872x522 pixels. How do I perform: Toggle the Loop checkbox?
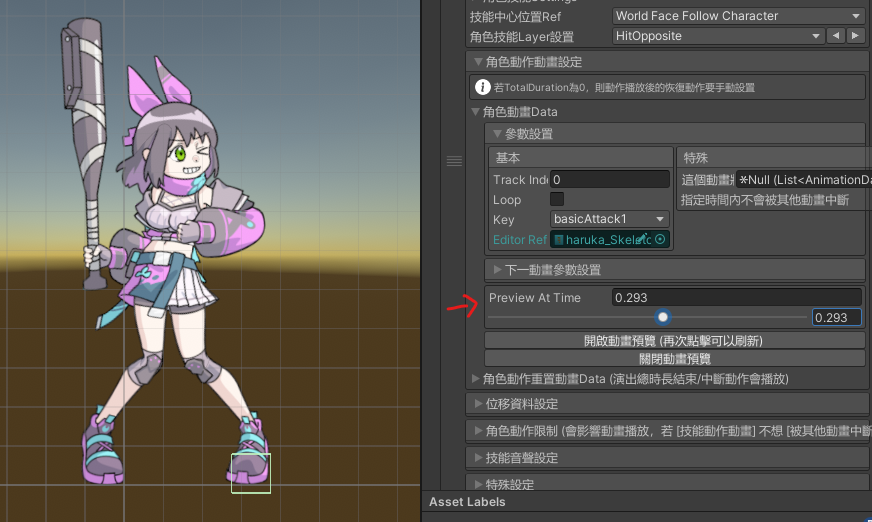click(557, 199)
